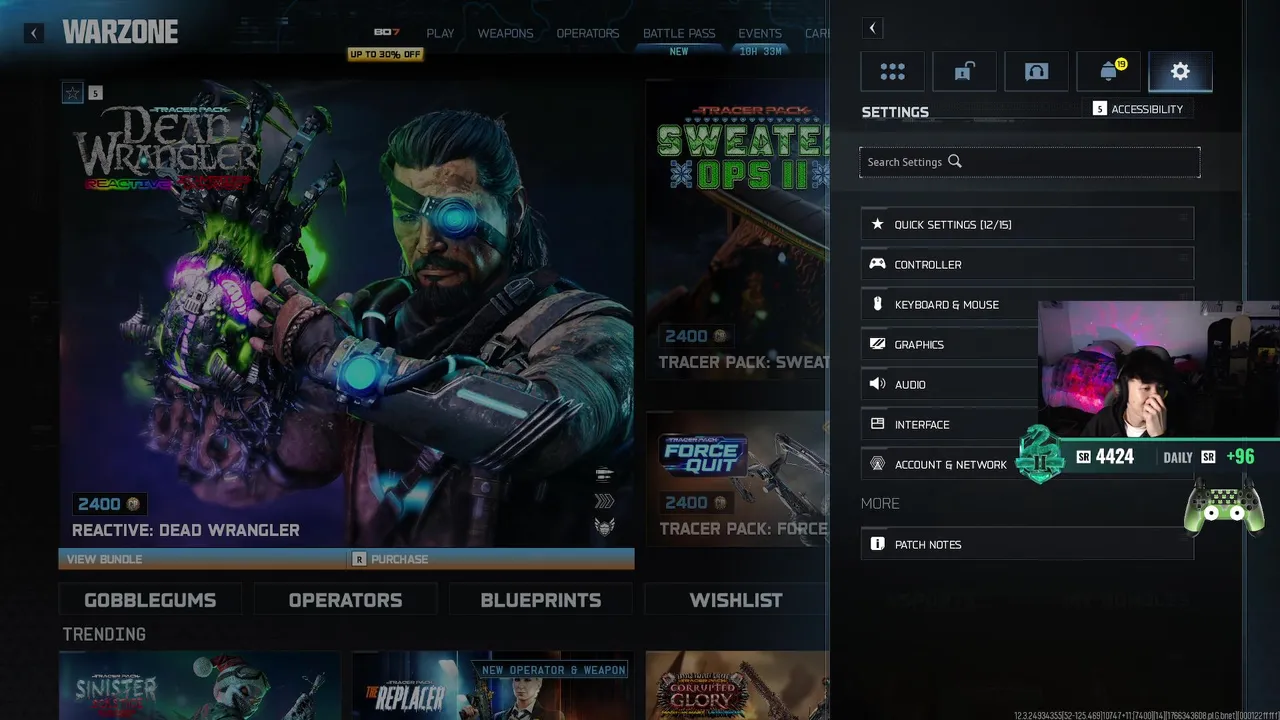1280x720 pixels.
Task: Click the Graphics row icon
Action: (877, 344)
